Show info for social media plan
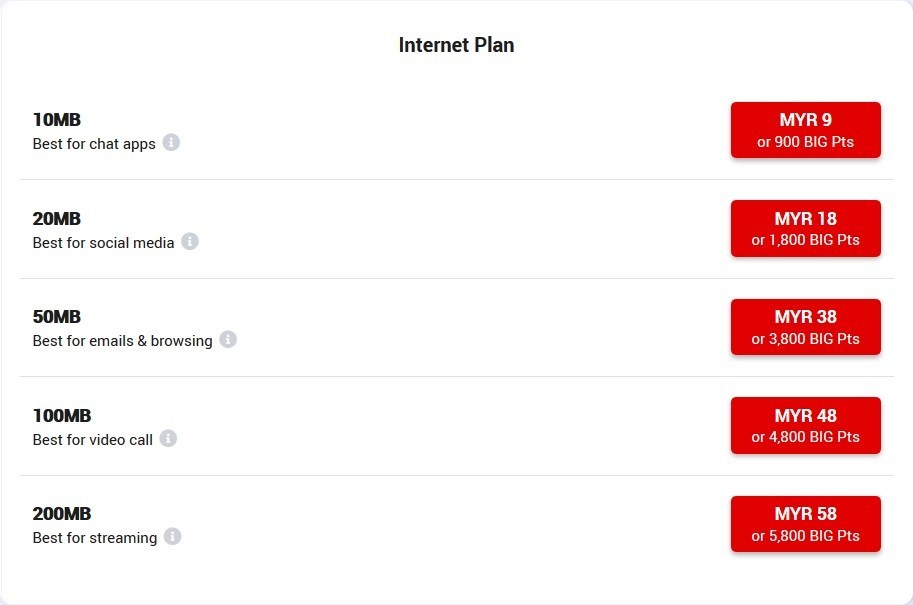This screenshot has height=605, width=913. (190, 241)
